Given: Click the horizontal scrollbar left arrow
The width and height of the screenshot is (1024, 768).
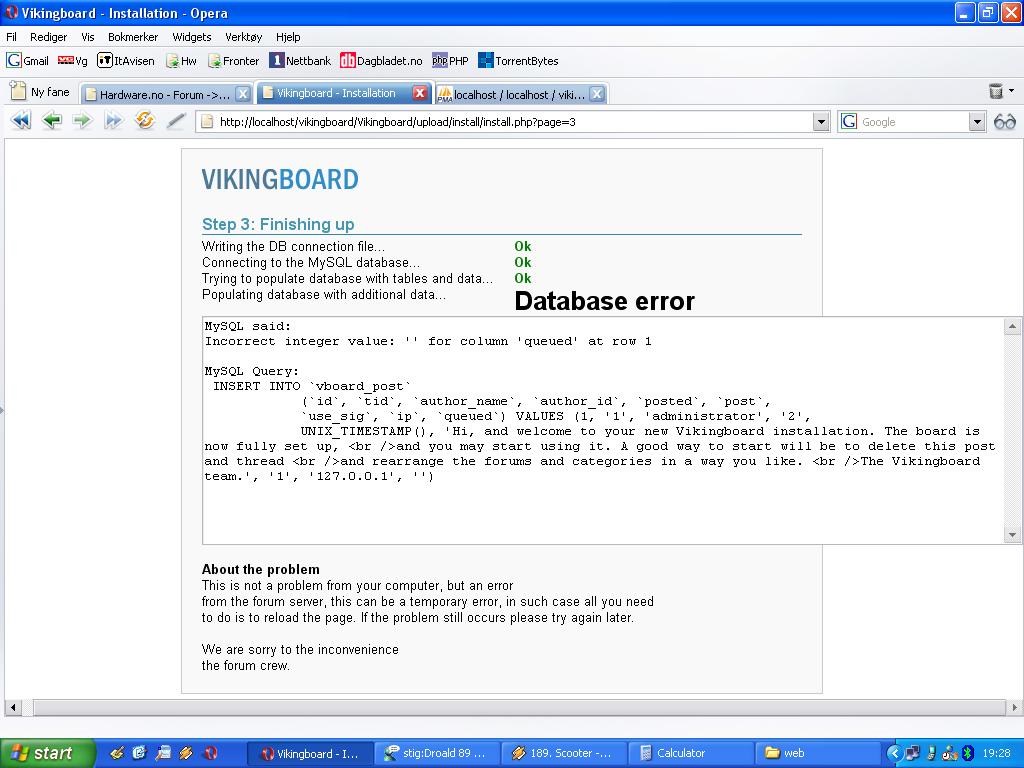Looking at the screenshot, I should tap(13, 707).
